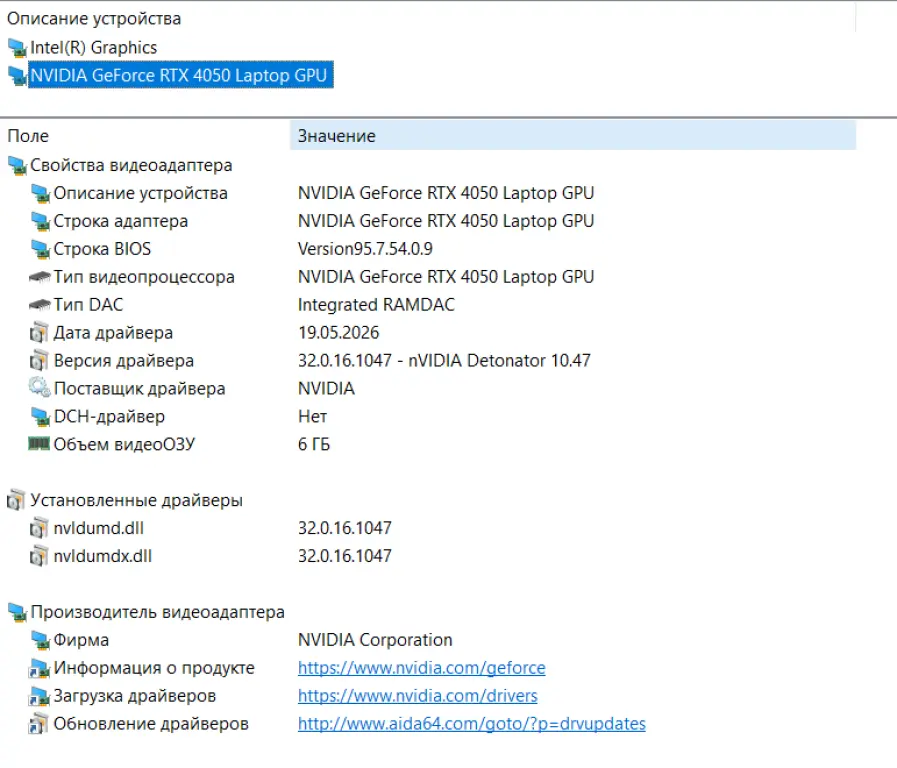Viewport: 897px width, 768px height.
Task: Click the icon beside Информация о продукте
Action: point(39,668)
